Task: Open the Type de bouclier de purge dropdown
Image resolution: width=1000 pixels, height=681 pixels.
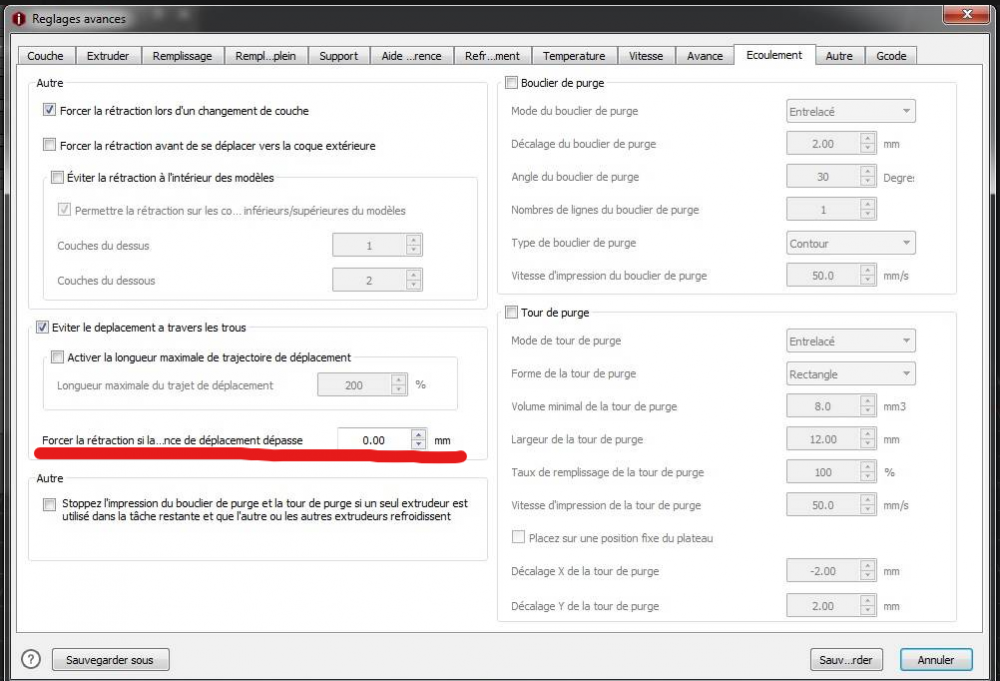Action: 851,243
